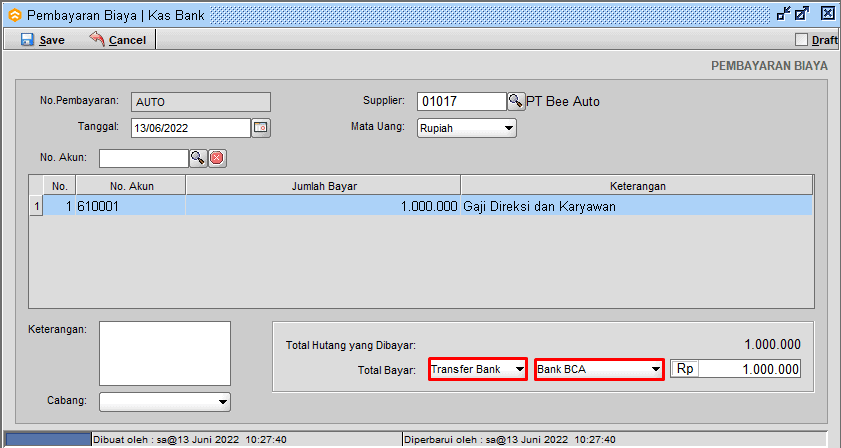841x448 pixels.
Task: Click the window restore (inward arrows) icon
Action: pos(784,13)
